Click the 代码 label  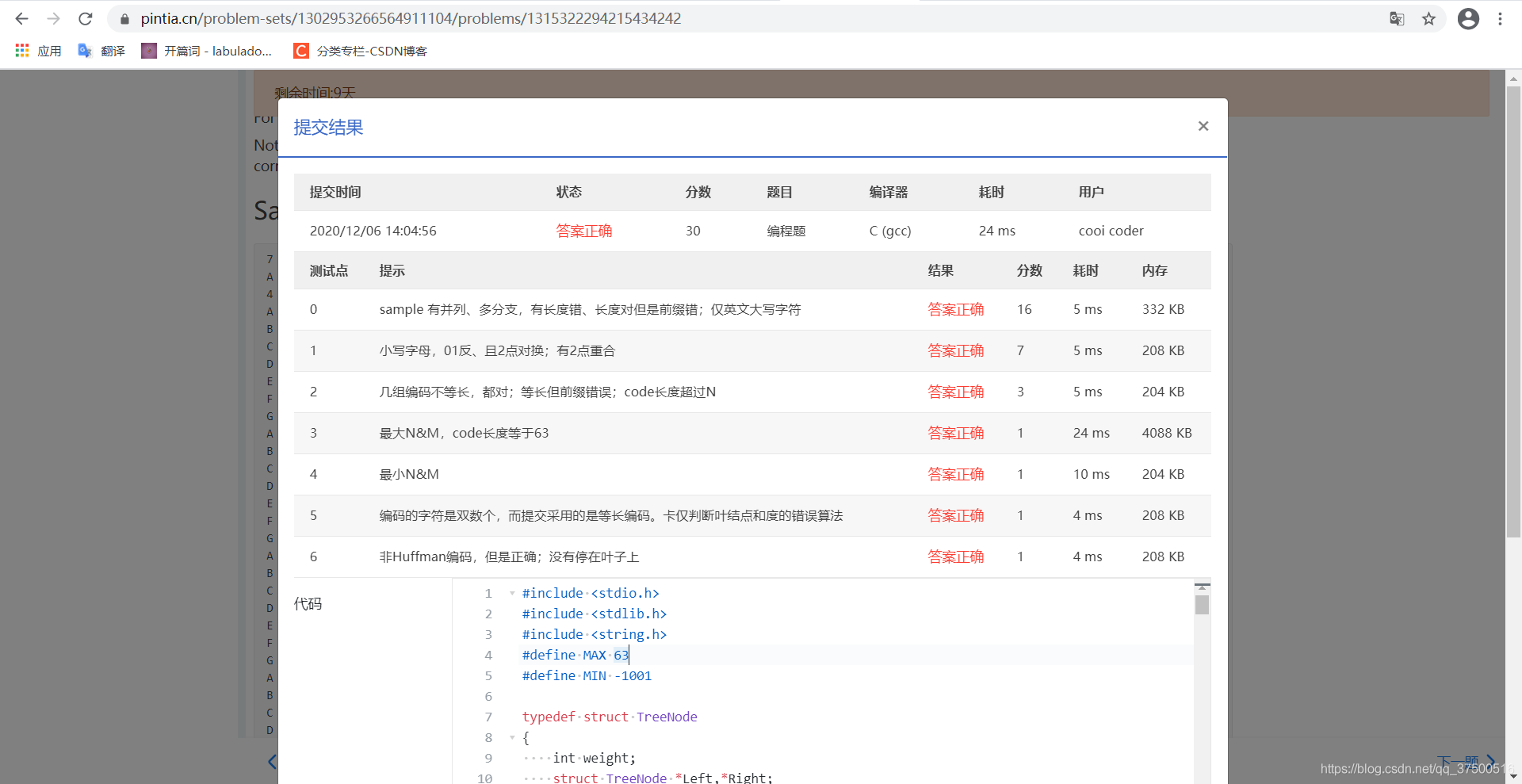pos(308,604)
